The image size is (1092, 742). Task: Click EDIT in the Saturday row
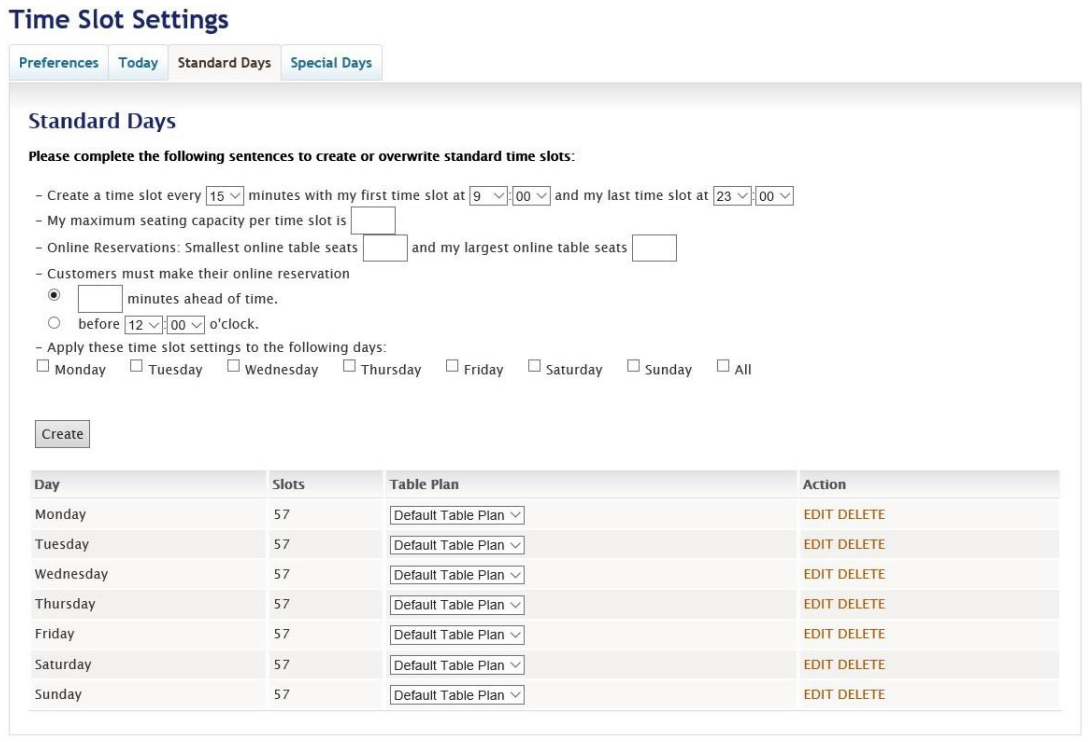[818, 665]
